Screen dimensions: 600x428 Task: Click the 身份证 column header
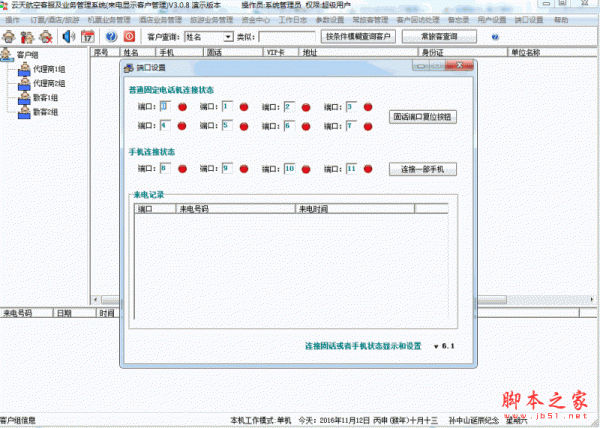tap(462, 52)
